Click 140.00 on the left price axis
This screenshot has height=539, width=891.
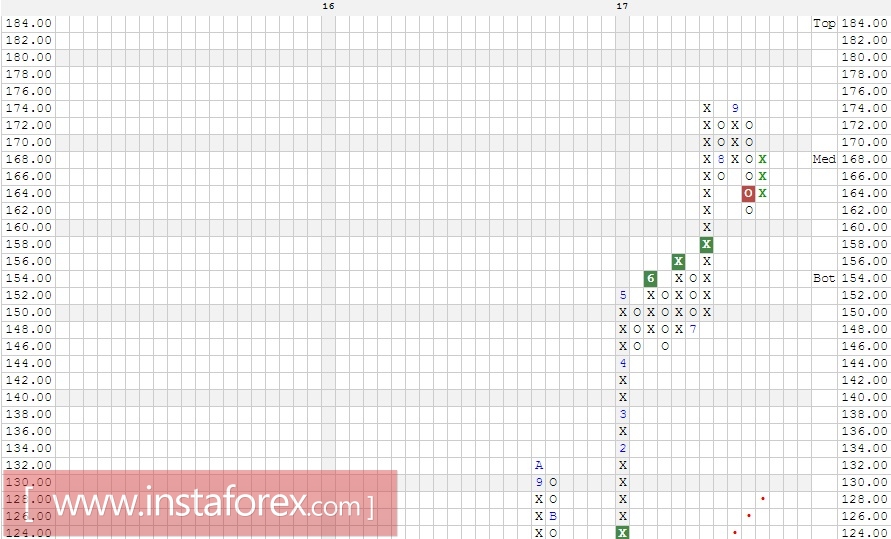28,397
